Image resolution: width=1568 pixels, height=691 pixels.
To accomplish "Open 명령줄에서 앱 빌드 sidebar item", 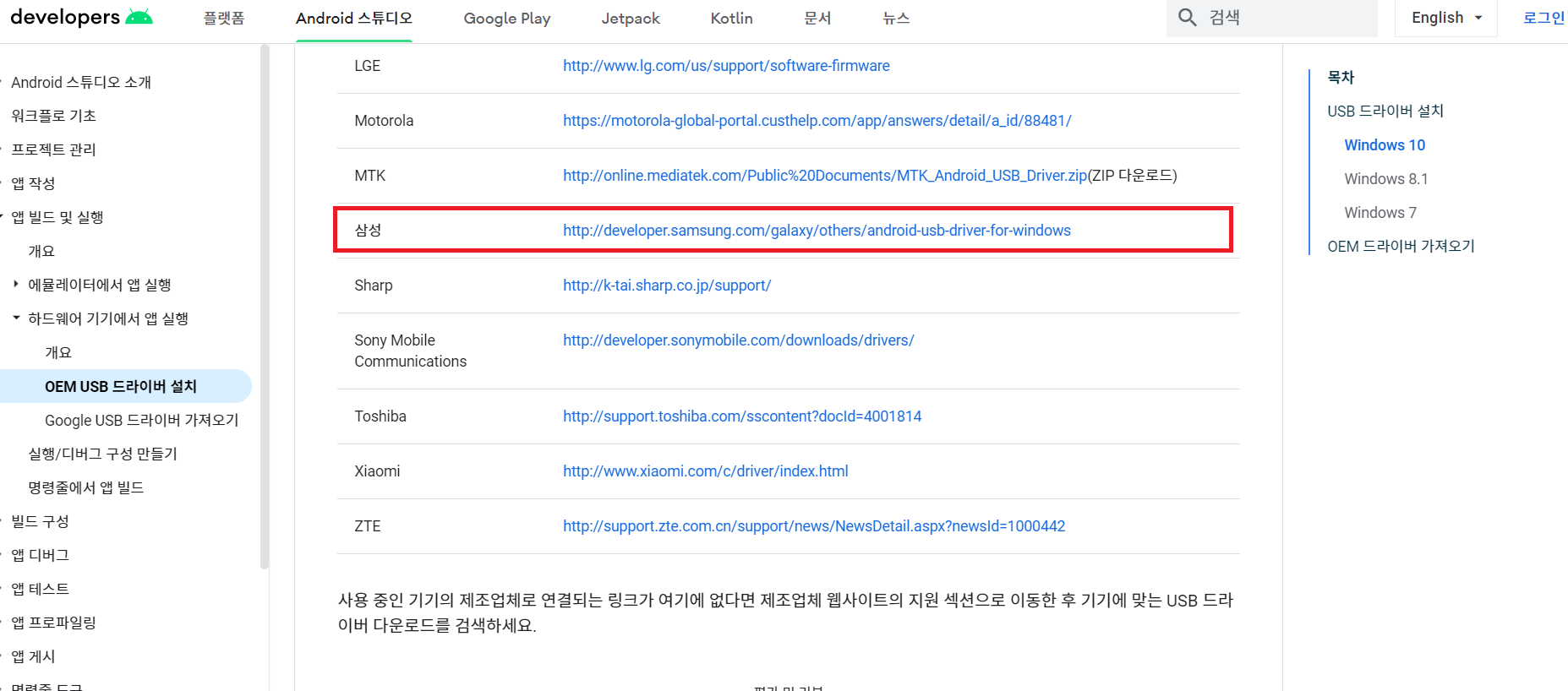I will [x=86, y=487].
